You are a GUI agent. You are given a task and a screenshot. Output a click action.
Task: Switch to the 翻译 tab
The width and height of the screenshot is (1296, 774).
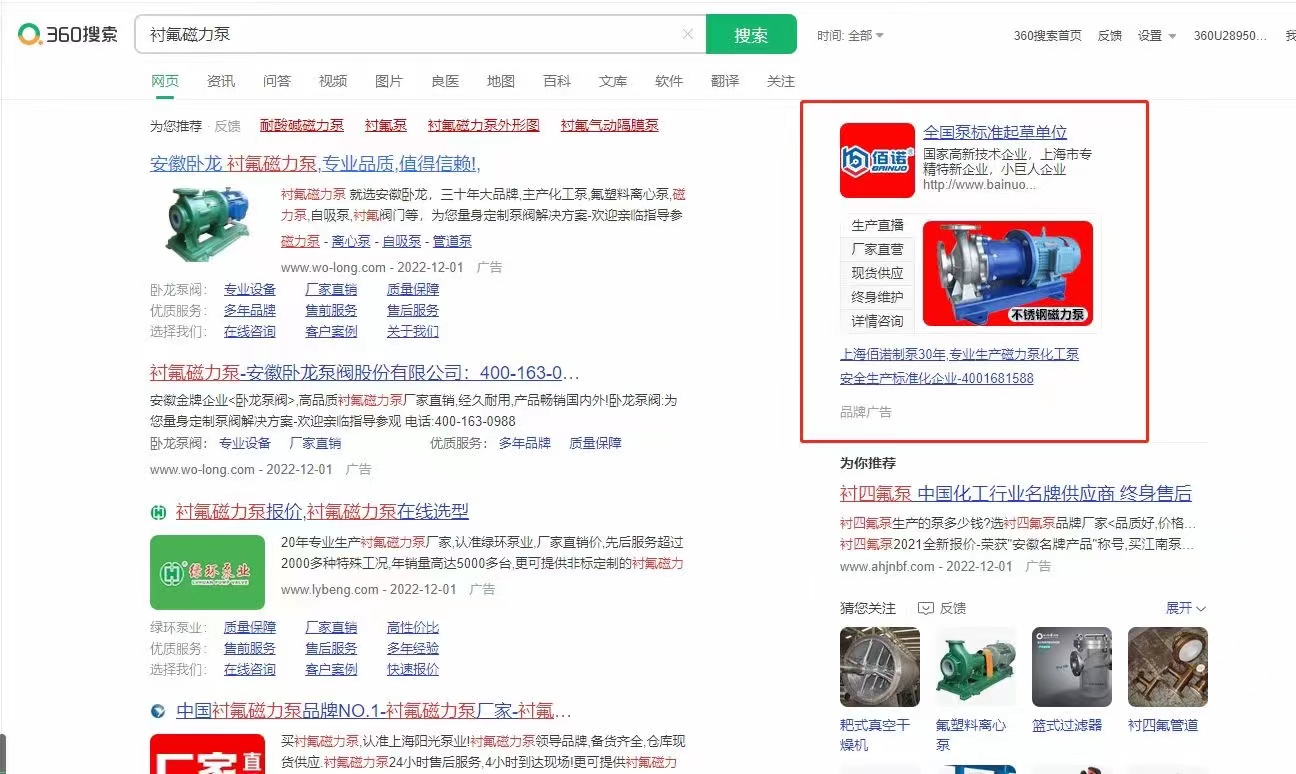725,81
